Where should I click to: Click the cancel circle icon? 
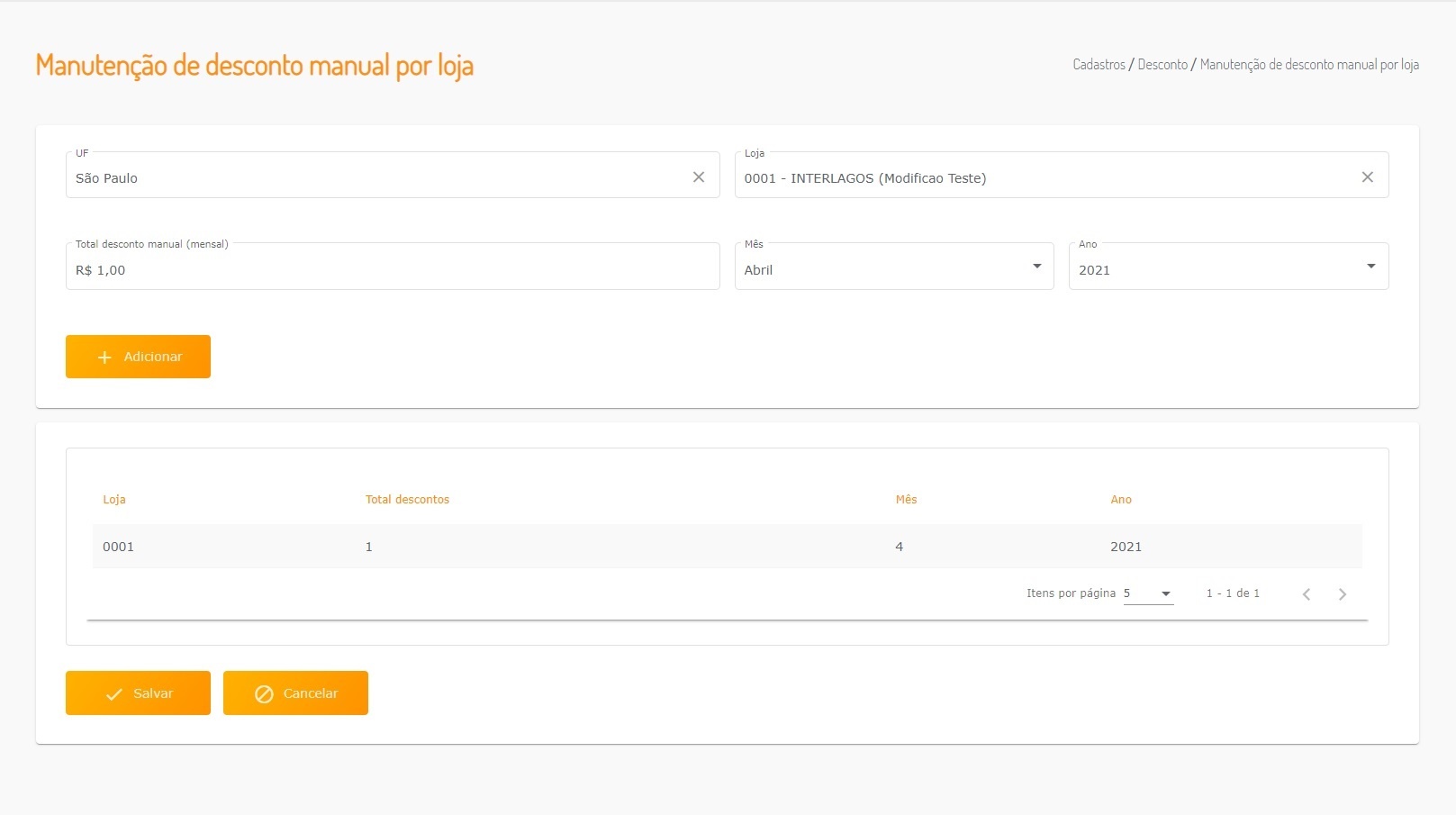tap(264, 694)
